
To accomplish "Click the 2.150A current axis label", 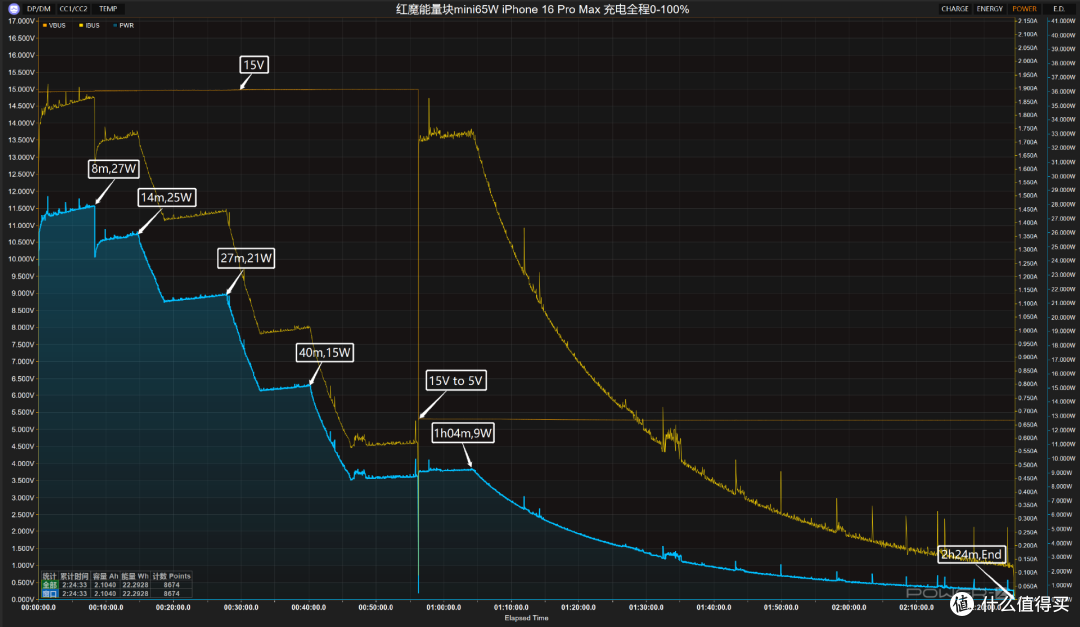I will click(1028, 21).
